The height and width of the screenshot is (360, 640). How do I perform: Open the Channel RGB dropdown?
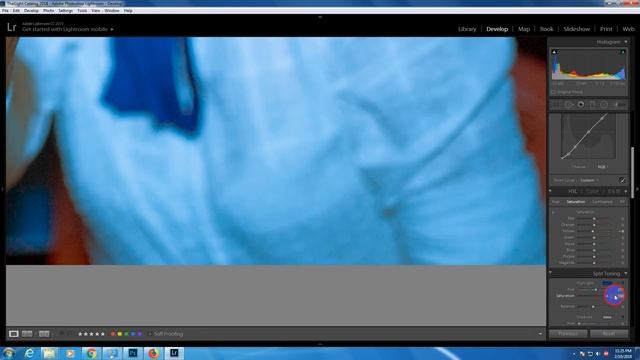pos(602,167)
